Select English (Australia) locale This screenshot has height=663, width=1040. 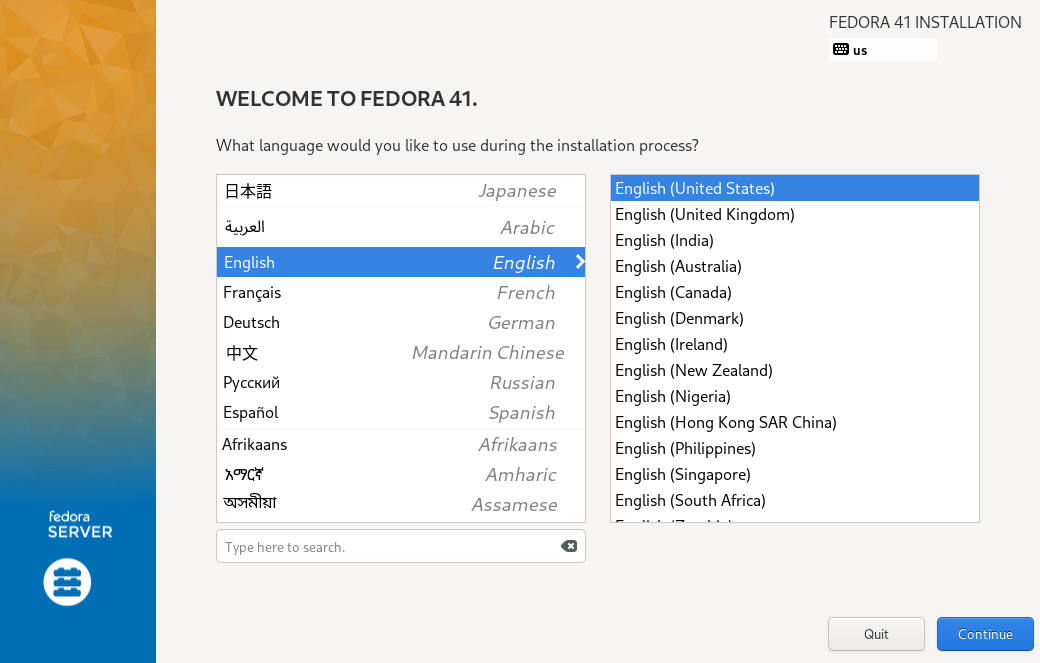click(795, 267)
